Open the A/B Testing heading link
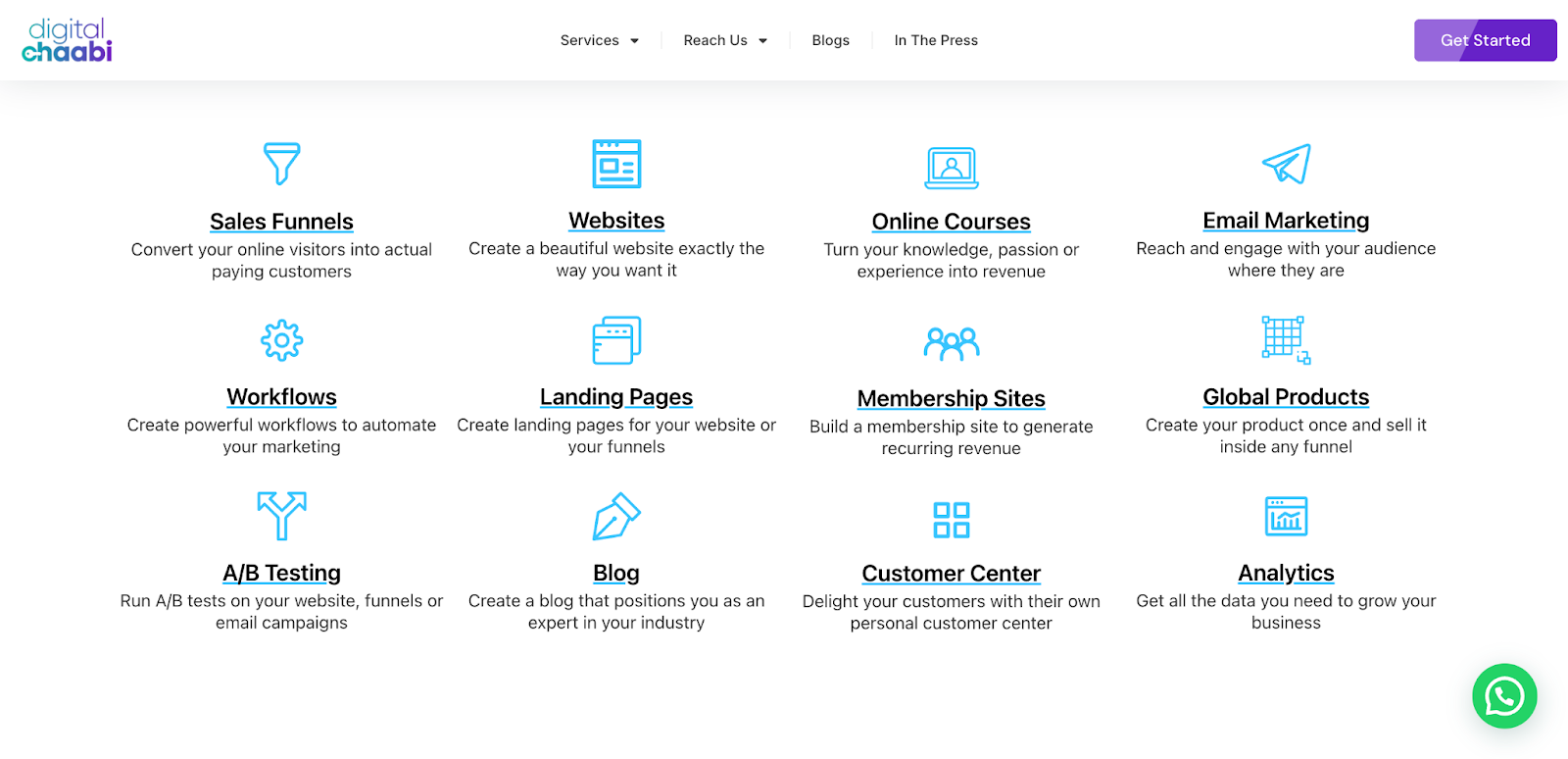Screen dimensions: 1568x759 point(281,573)
